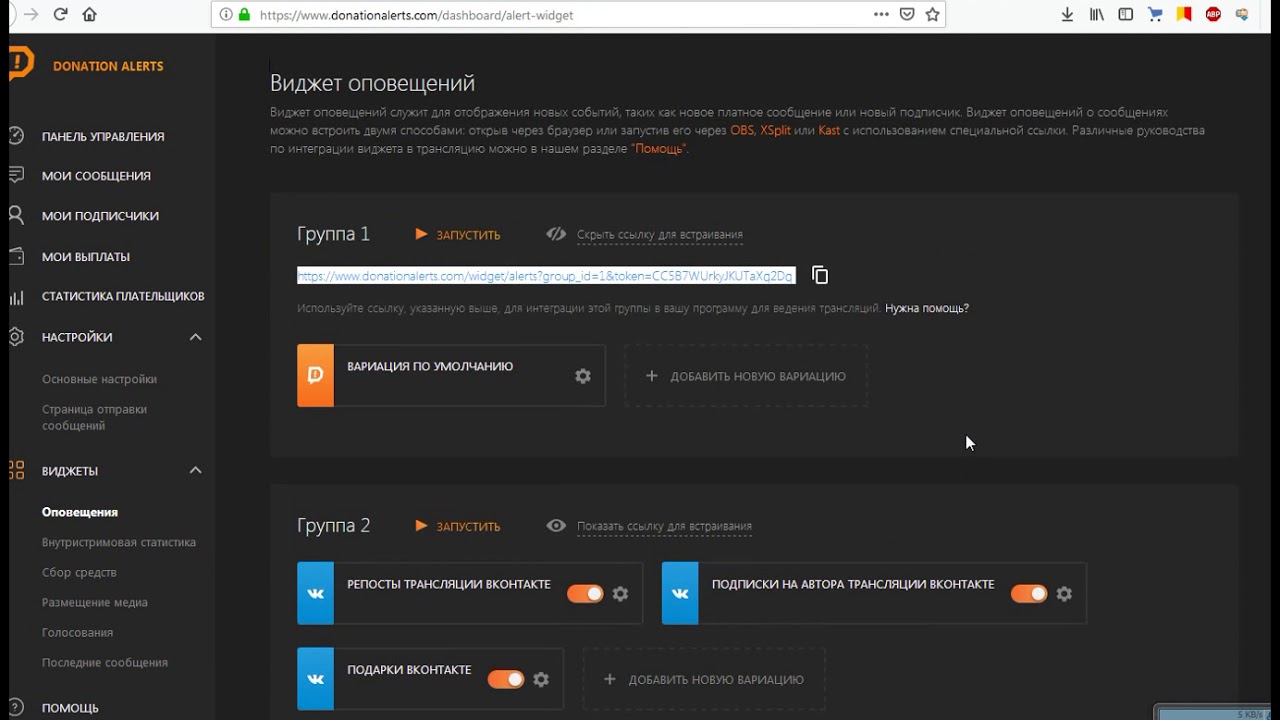
Task: Click the orange icon on default variation
Action: click(315, 376)
